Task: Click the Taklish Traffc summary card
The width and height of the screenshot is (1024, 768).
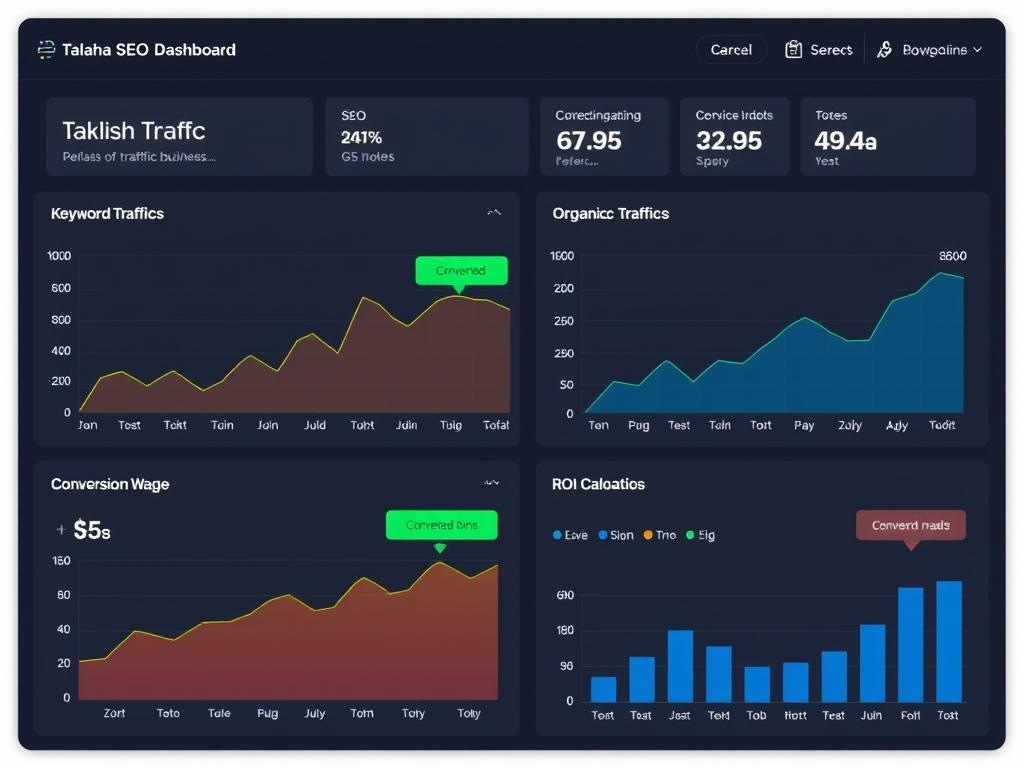Action: tap(179, 136)
